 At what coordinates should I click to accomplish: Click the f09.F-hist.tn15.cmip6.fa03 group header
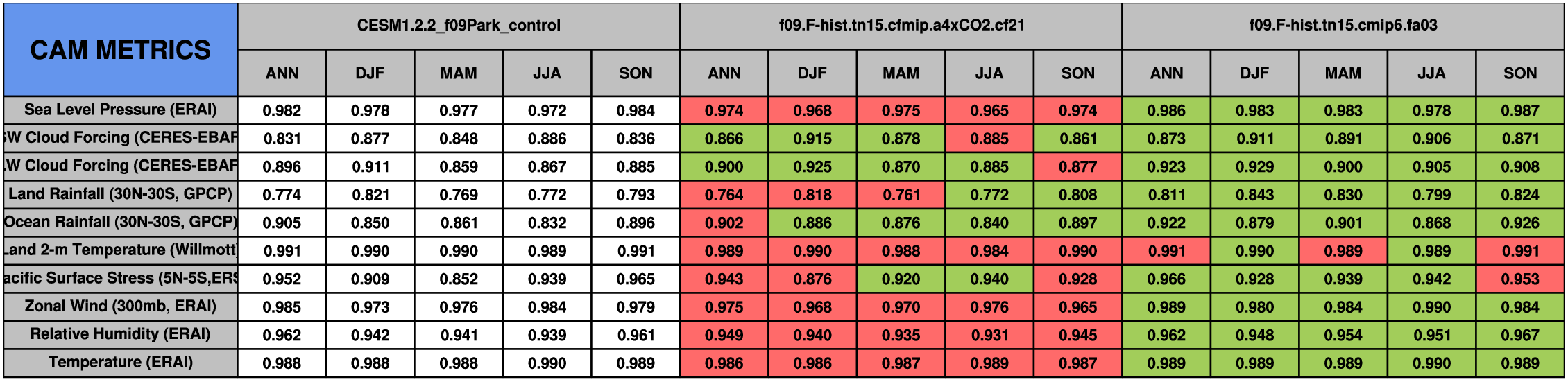tap(1343, 26)
